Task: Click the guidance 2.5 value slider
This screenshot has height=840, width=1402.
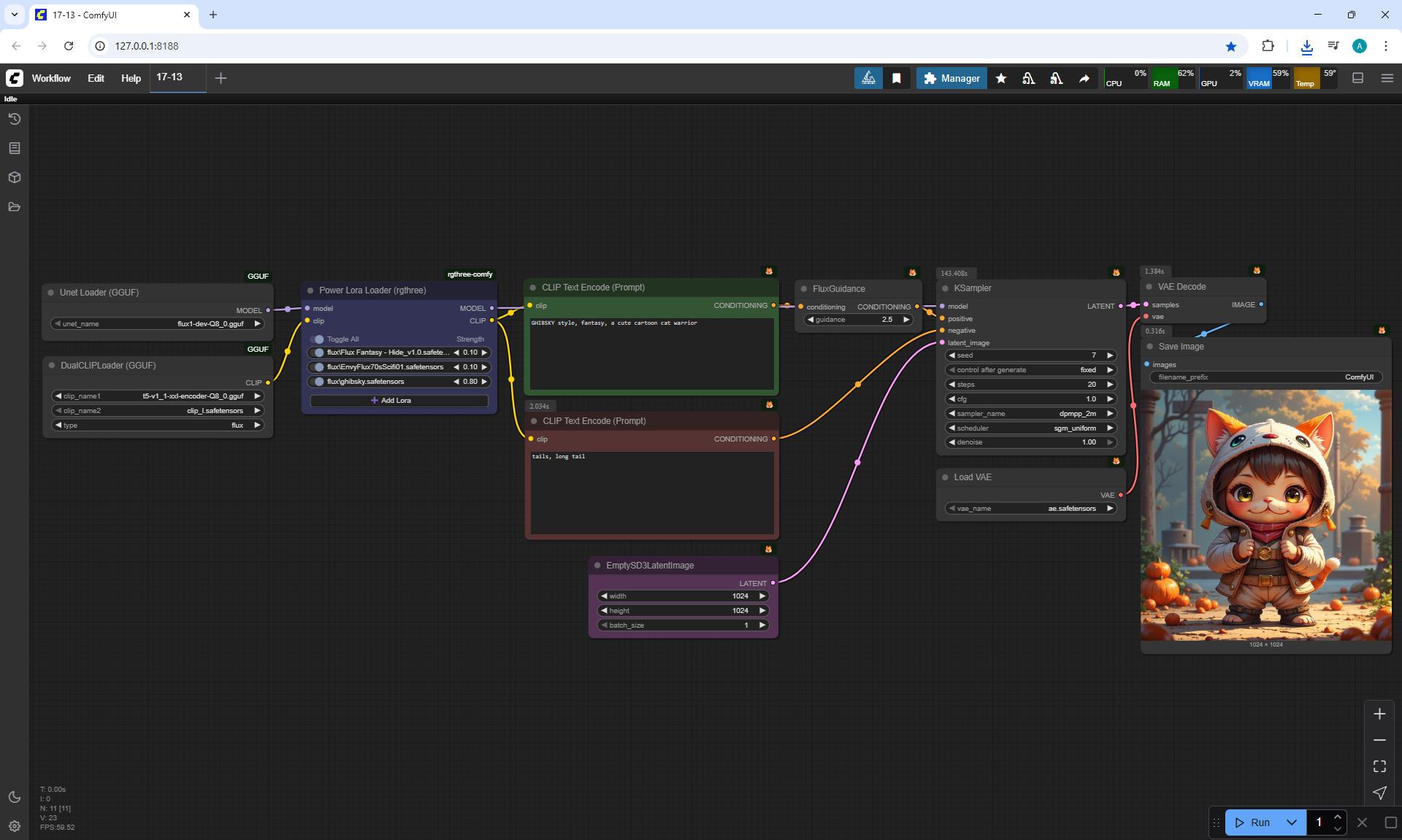Action: coord(858,320)
